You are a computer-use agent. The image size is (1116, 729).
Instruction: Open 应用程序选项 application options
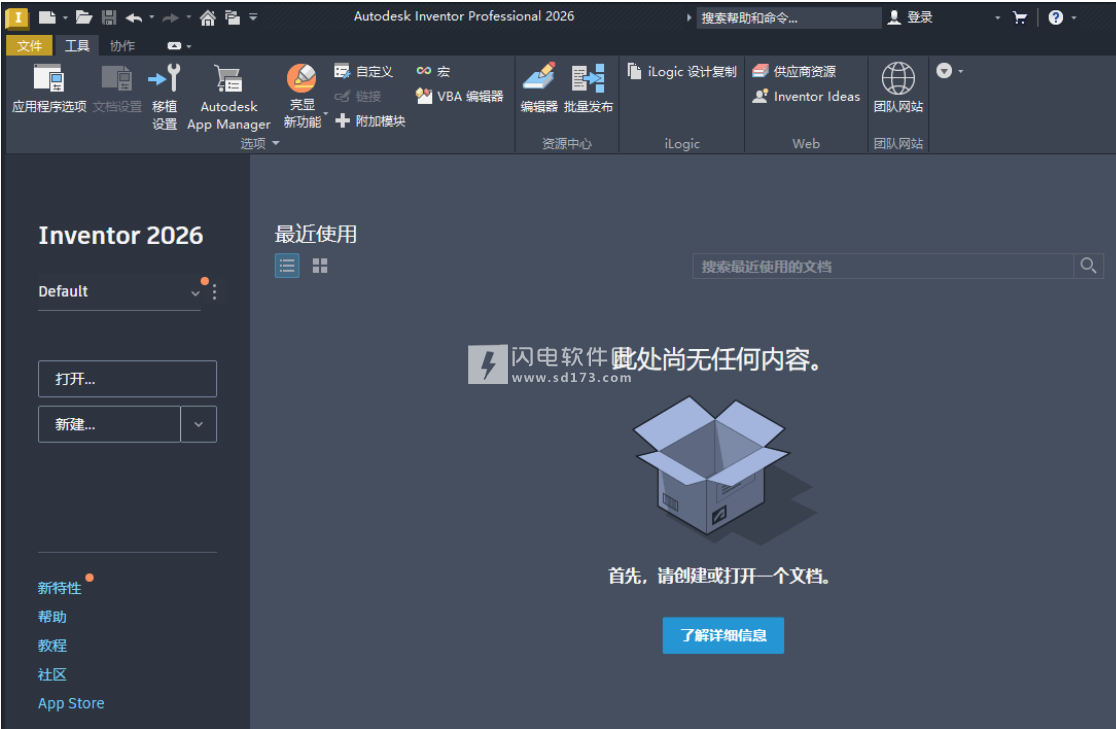(49, 88)
